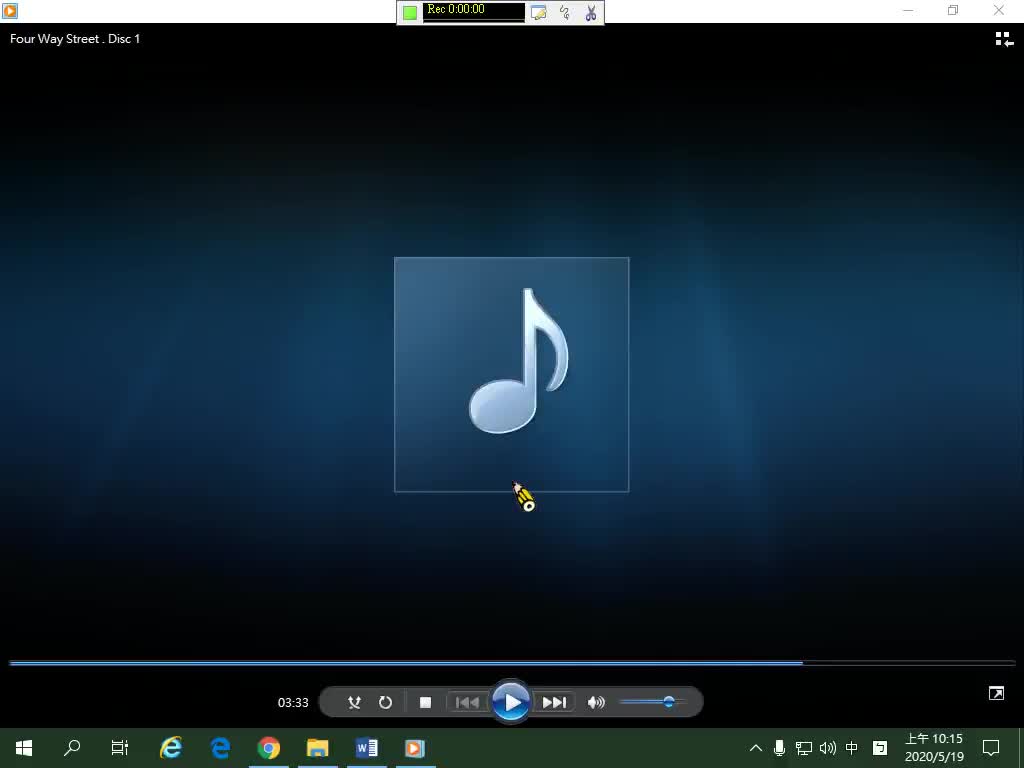Click the round blue Play button

(x=511, y=702)
